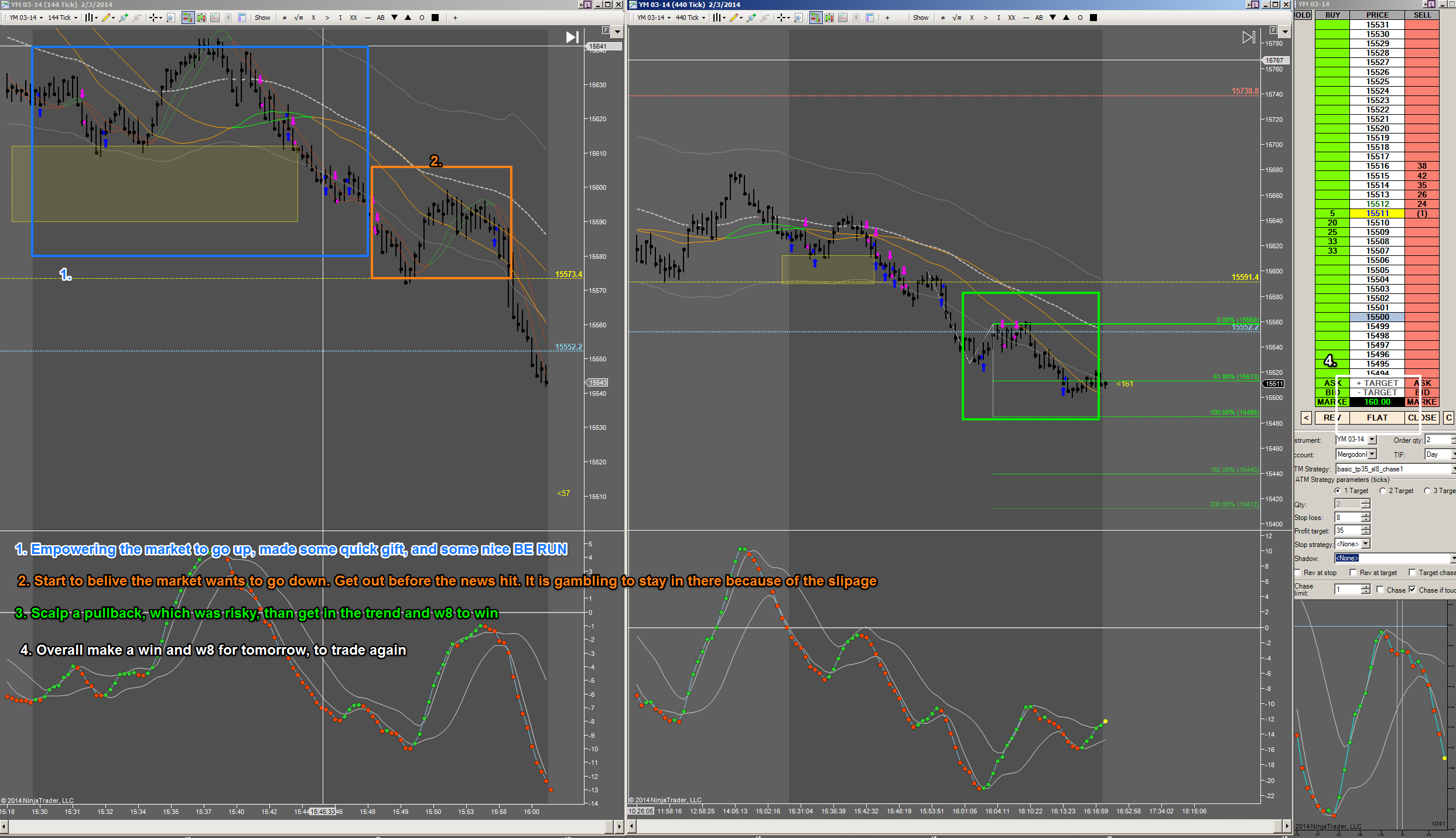Click the up triangle marker in the 144 Tick toolbar

(x=408, y=18)
